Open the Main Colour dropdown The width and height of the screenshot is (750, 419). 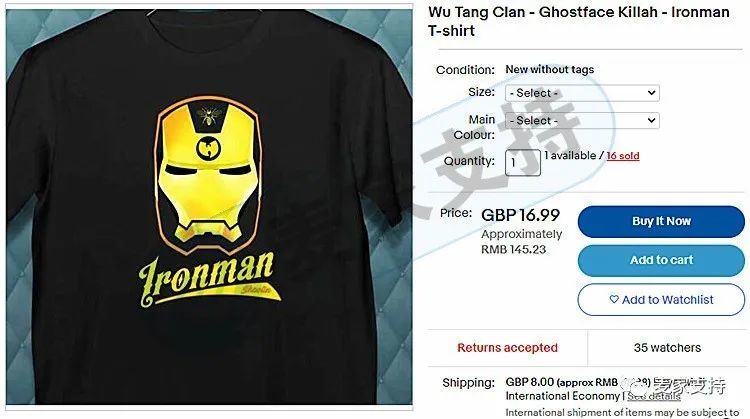coord(582,121)
